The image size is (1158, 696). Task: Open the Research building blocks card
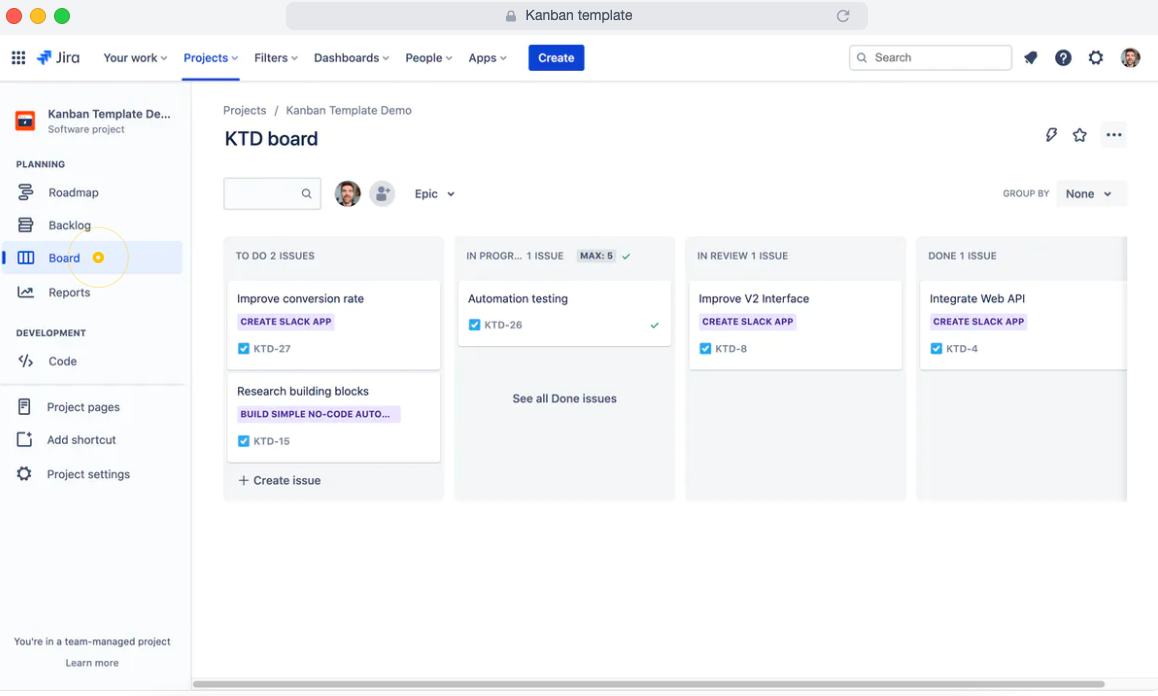pyautogui.click(x=334, y=417)
